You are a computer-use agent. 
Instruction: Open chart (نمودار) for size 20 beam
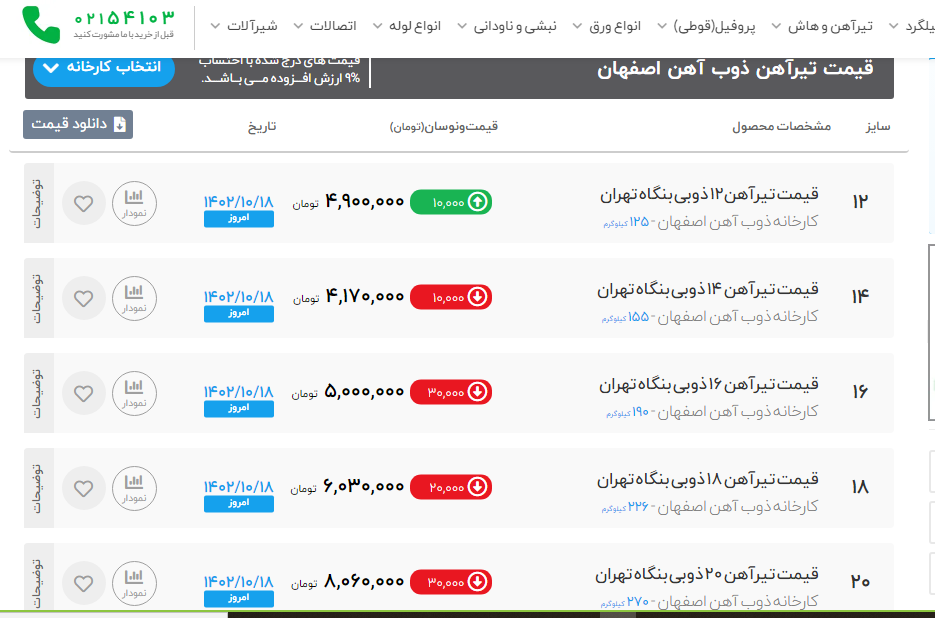(x=134, y=583)
